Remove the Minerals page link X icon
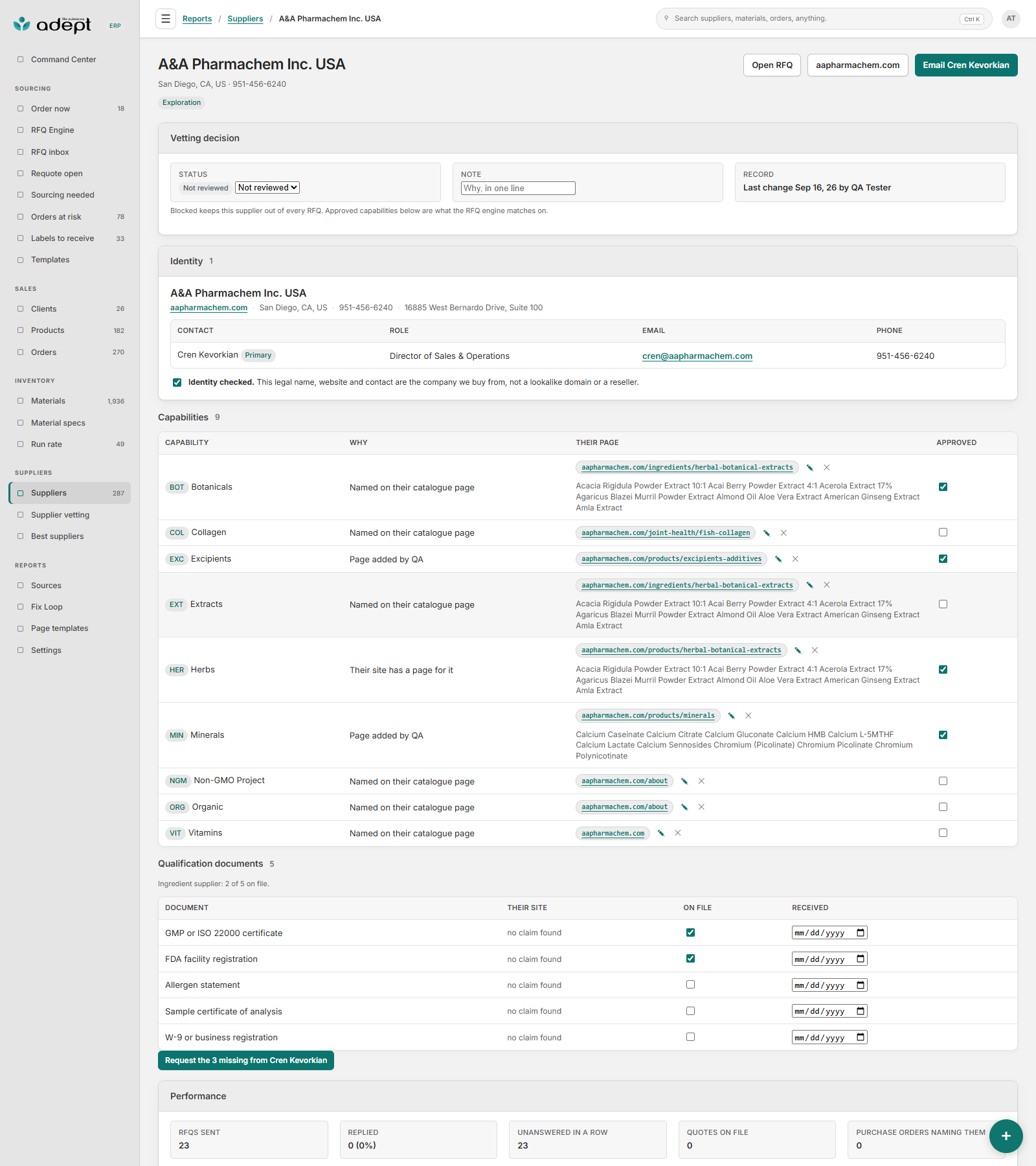Image resolution: width=1036 pixels, height=1166 pixels. [x=749, y=716]
